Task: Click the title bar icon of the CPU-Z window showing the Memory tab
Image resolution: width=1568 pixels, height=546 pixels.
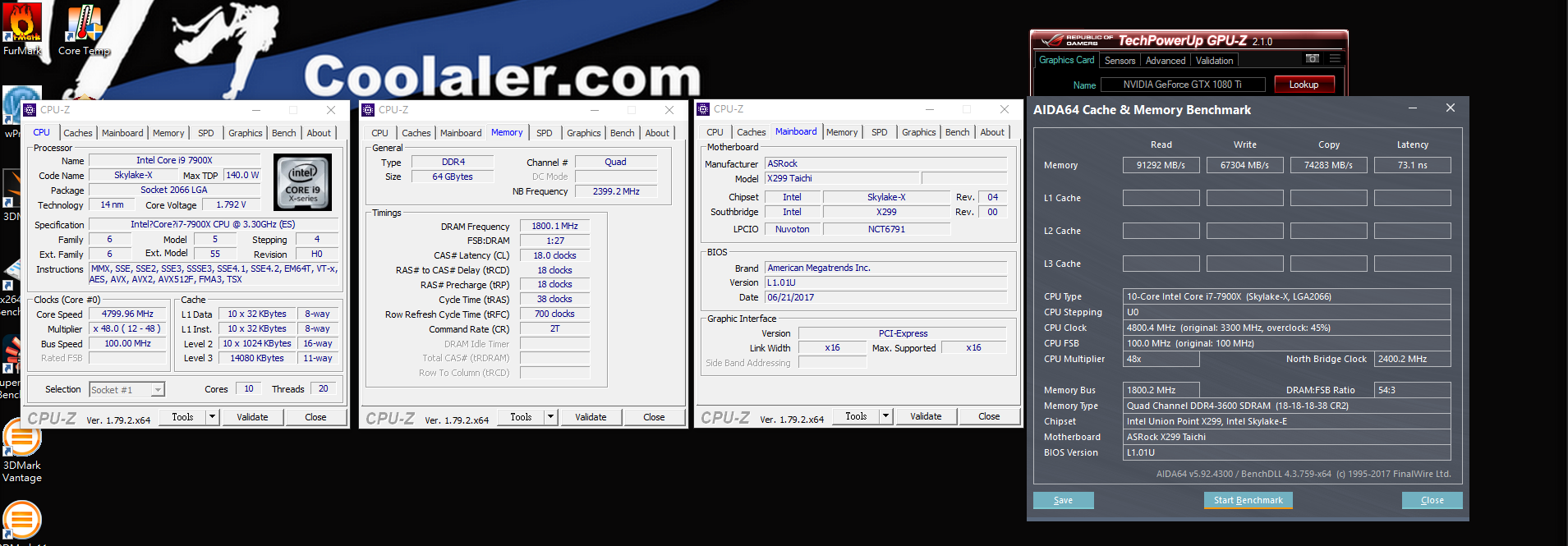Action: coord(369,110)
